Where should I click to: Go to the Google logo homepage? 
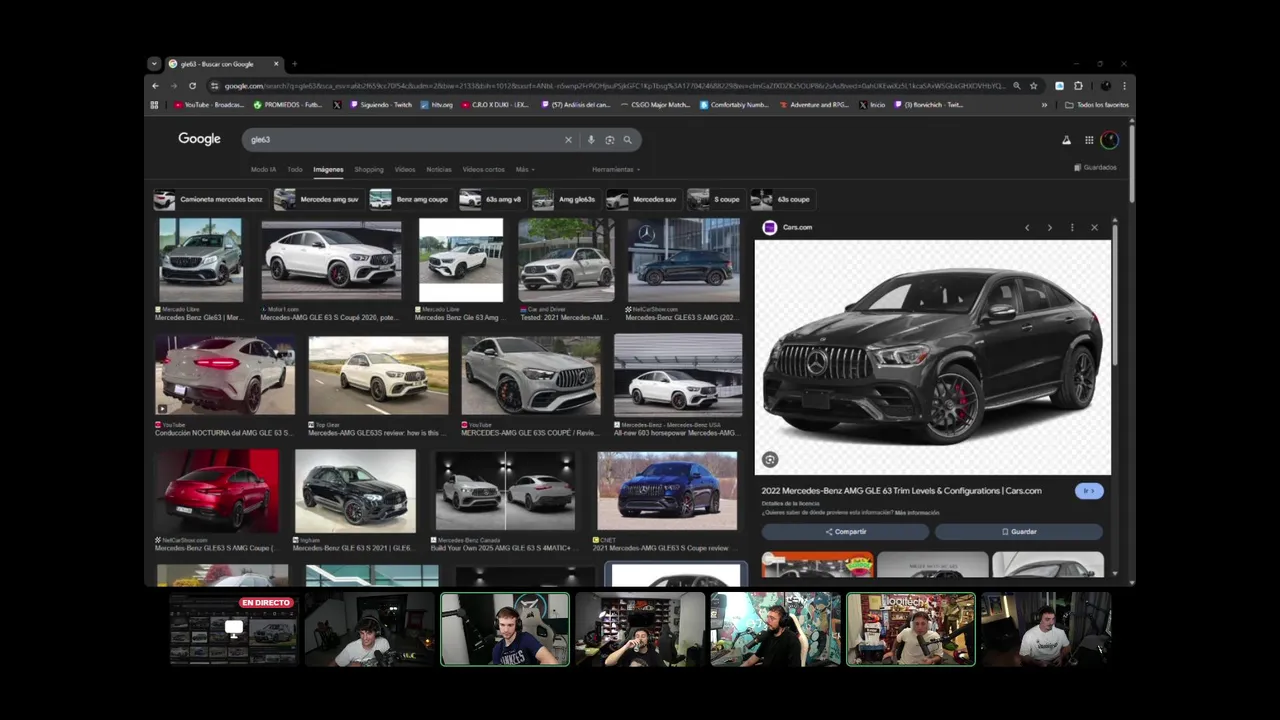(199, 139)
